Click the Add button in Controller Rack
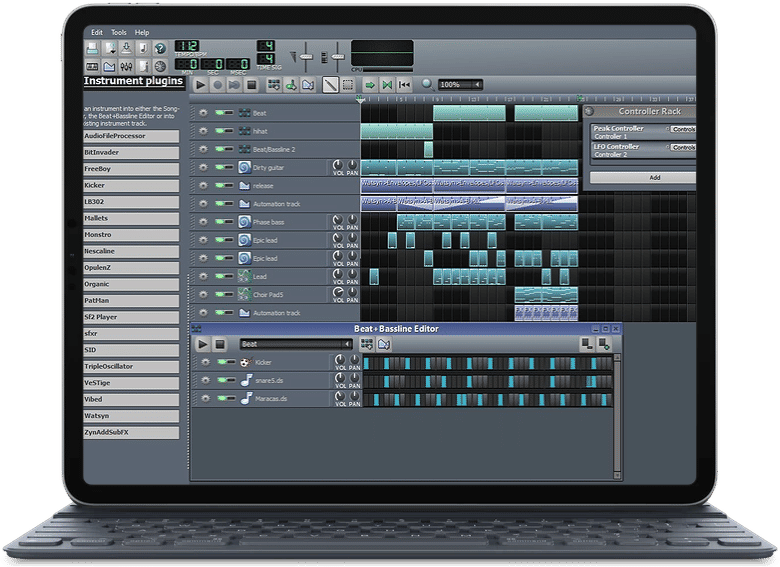Image resolution: width=780 pixels, height=567 pixels. (x=643, y=178)
